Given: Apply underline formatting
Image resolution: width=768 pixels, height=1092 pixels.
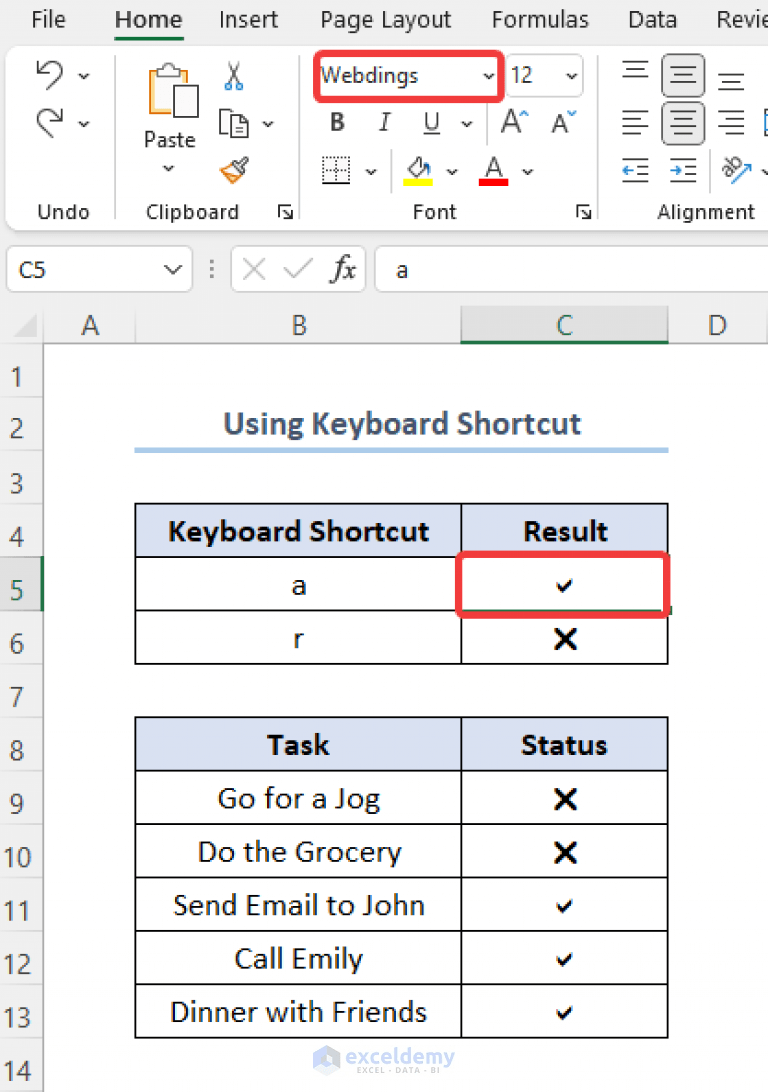Looking at the screenshot, I should pos(429,122).
